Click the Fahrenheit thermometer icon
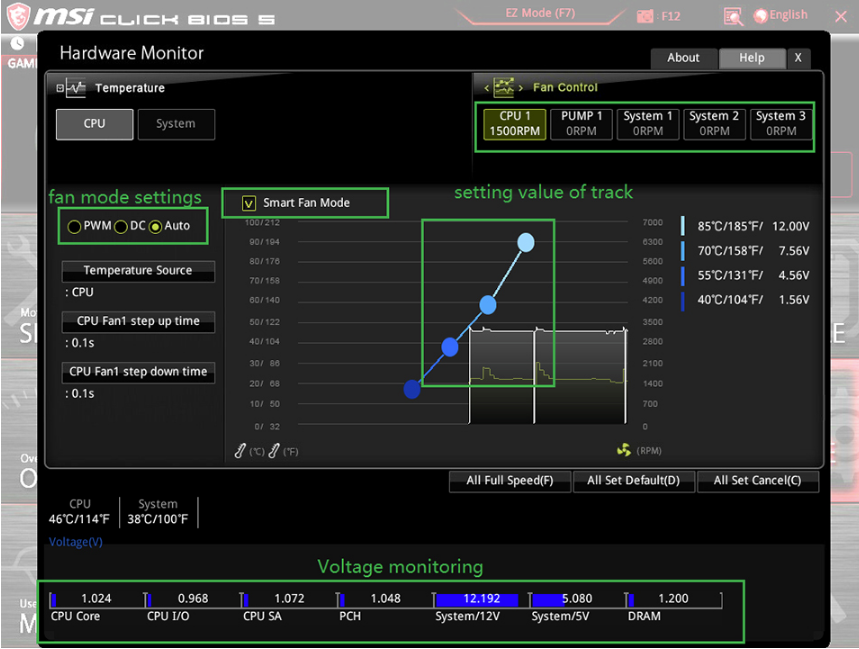The image size is (859, 649). tap(274, 451)
